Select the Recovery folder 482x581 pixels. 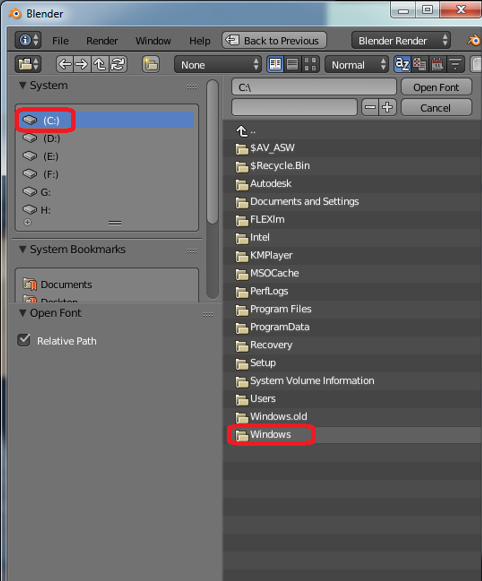click(352, 345)
